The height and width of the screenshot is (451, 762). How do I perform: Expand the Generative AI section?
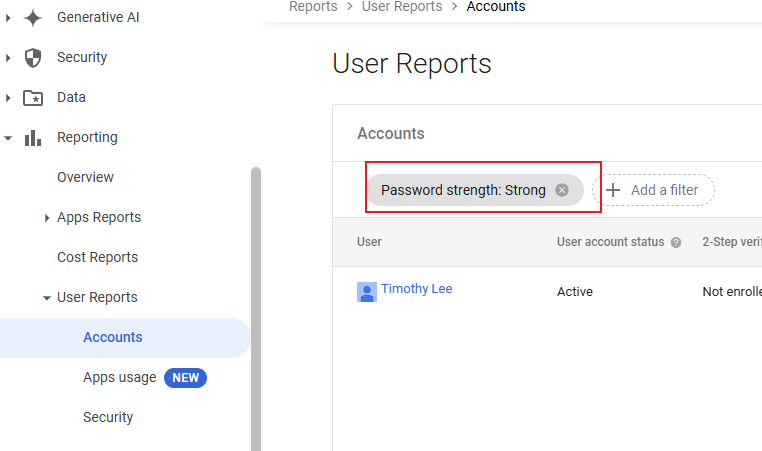(8, 17)
